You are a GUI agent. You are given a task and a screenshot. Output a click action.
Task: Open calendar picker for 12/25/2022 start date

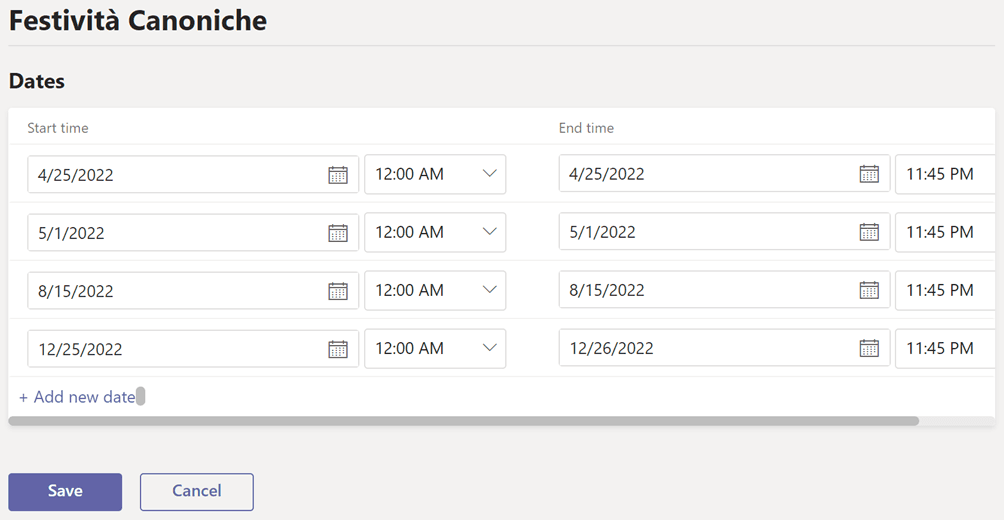337,349
